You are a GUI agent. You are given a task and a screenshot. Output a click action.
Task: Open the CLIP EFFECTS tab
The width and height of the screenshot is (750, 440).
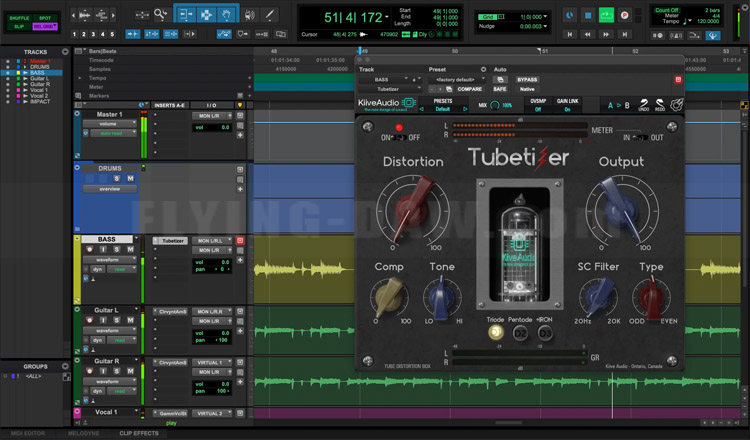tap(139, 433)
